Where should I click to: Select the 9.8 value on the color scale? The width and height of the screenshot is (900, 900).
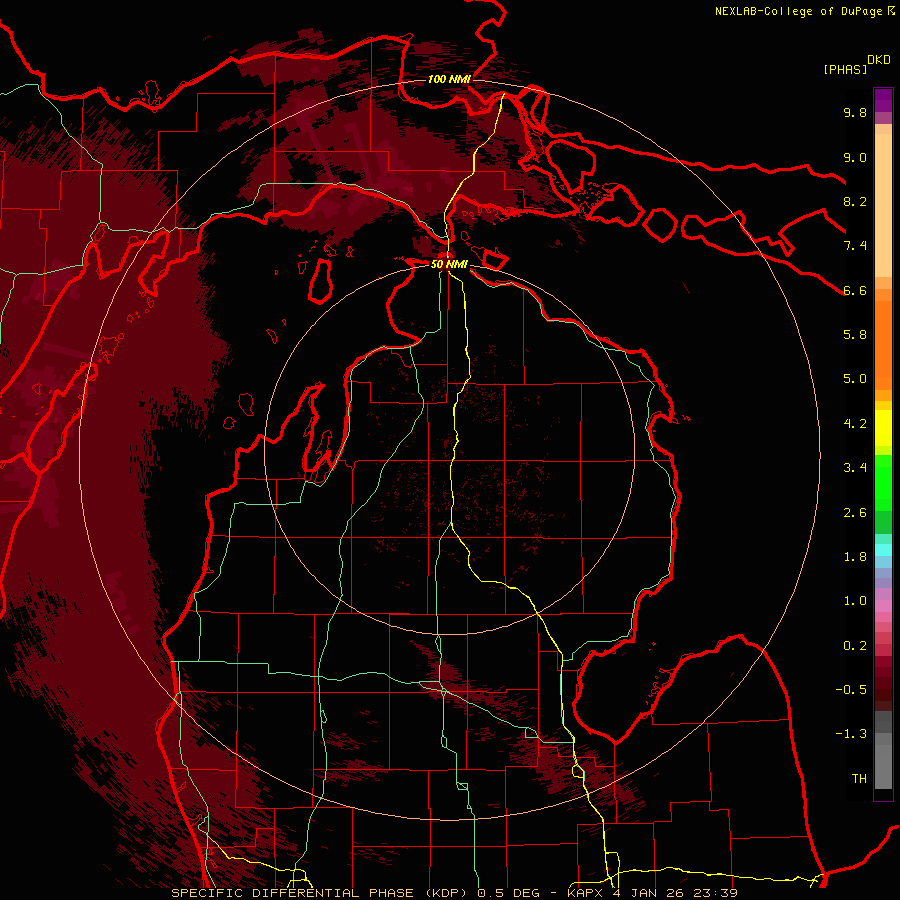(x=855, y=112)
